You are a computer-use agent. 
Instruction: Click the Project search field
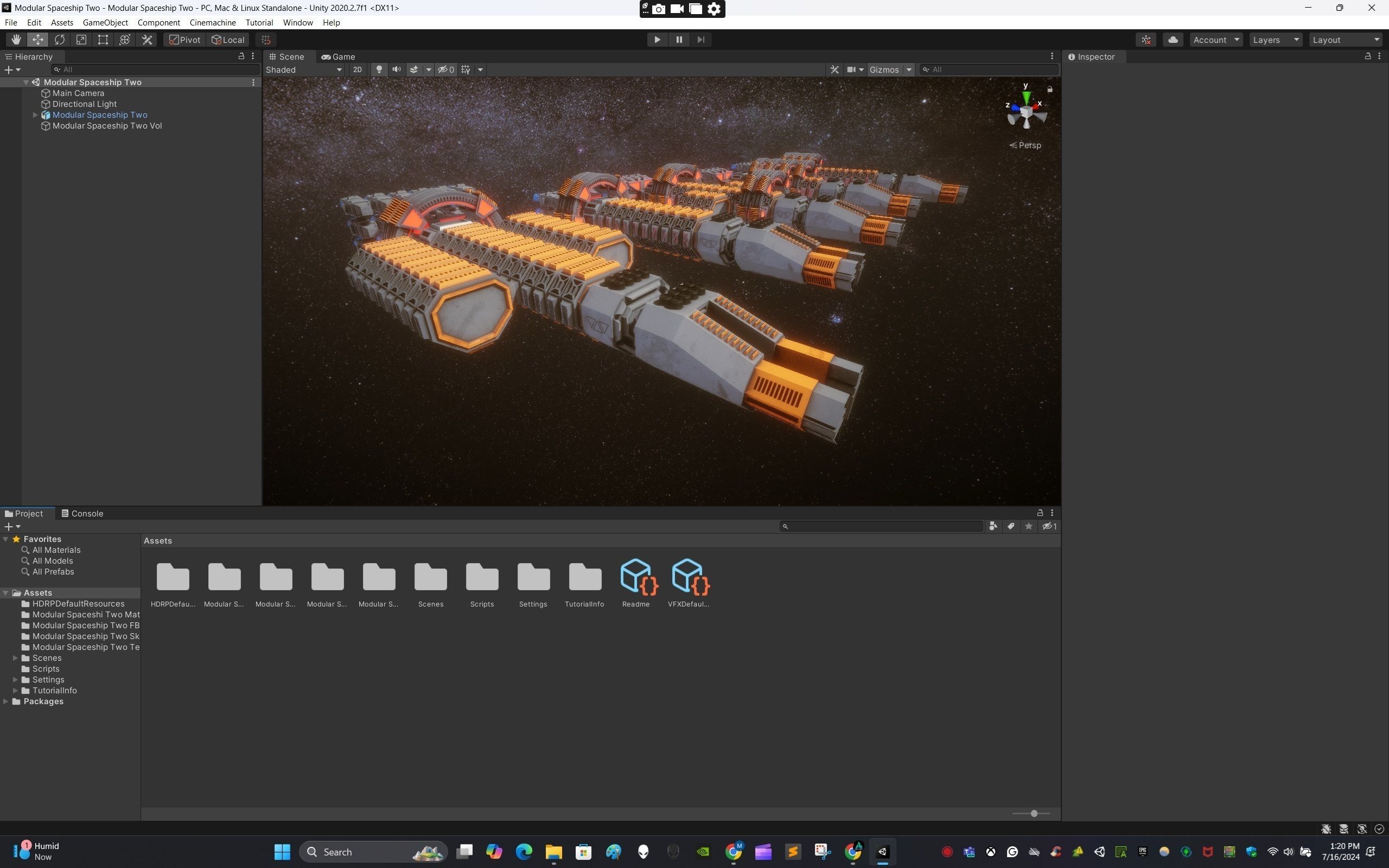(x=882, y=526)
